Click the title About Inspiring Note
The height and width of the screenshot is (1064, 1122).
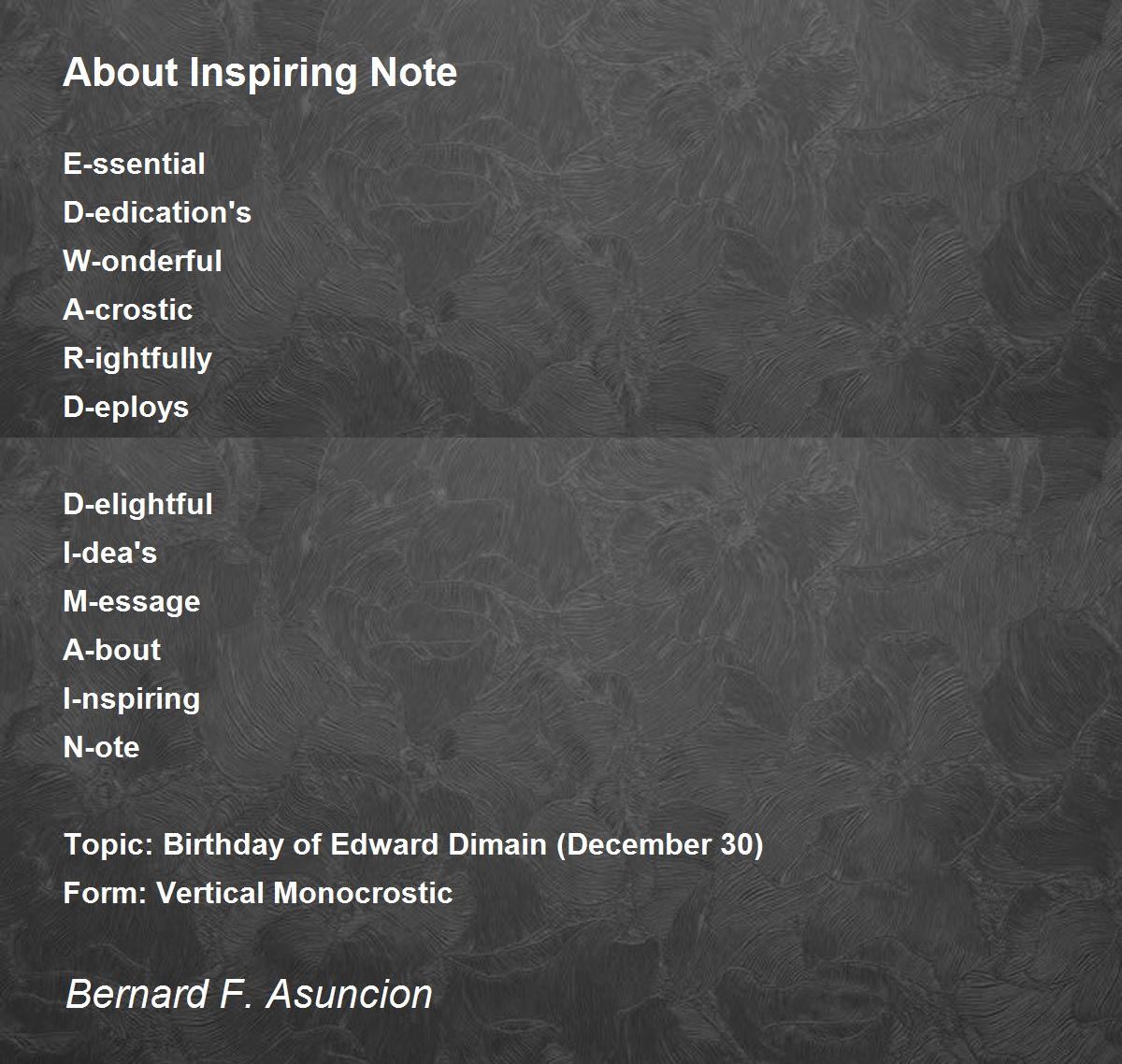[x=260, y=74]
